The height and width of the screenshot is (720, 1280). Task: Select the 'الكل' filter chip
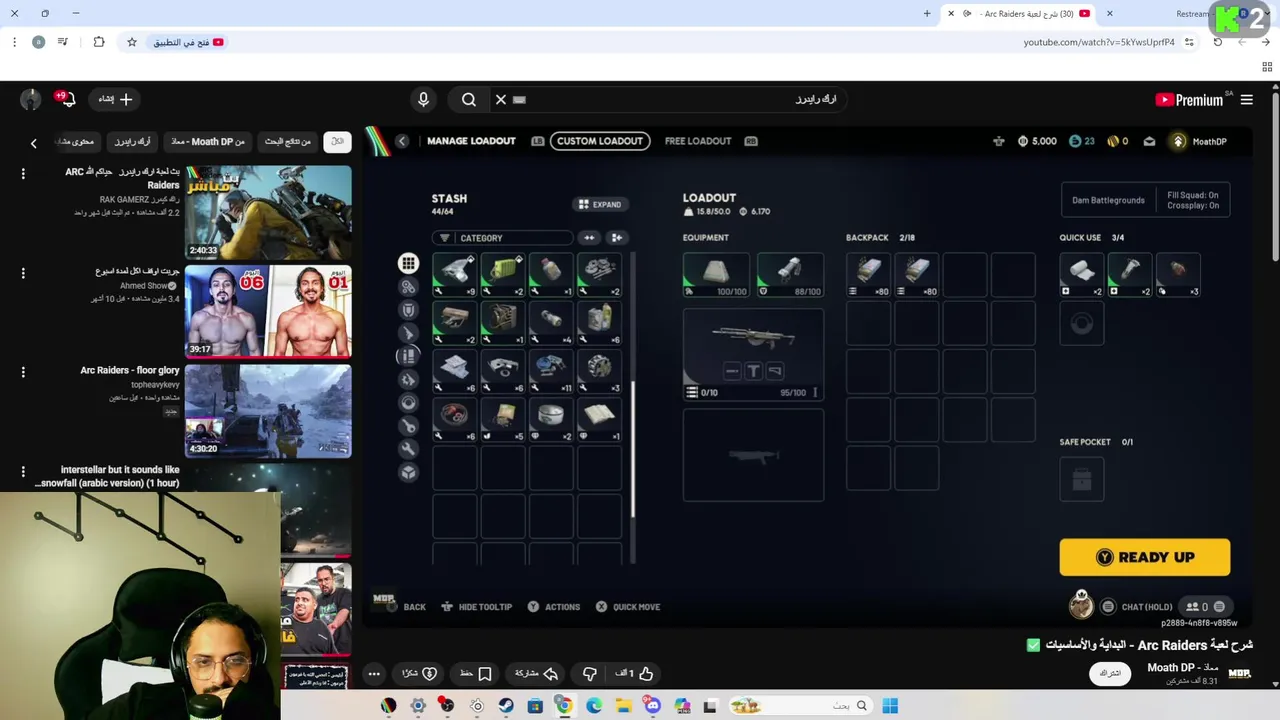tap(338, 142)
